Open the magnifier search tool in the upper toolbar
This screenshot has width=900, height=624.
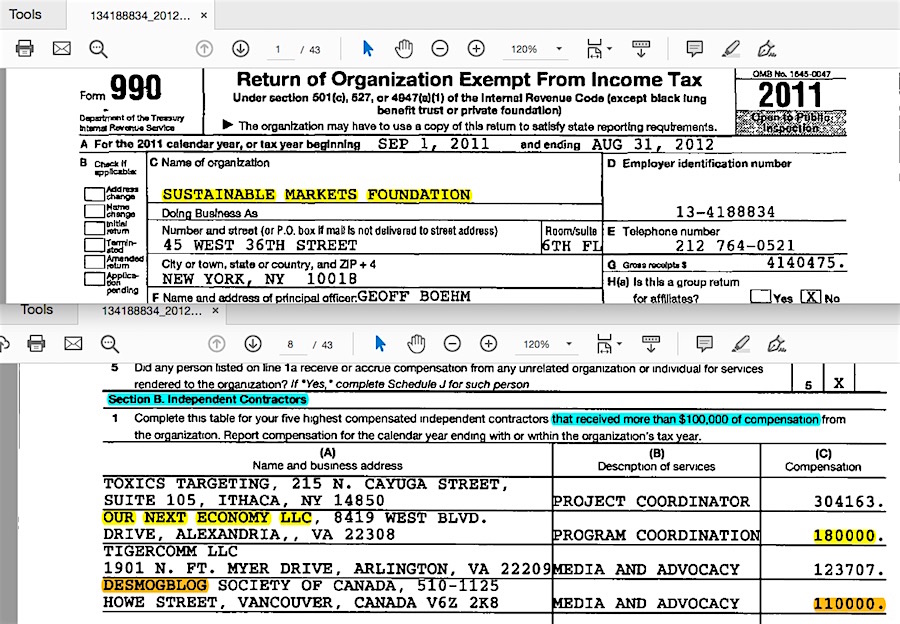(x=98, y=49)
